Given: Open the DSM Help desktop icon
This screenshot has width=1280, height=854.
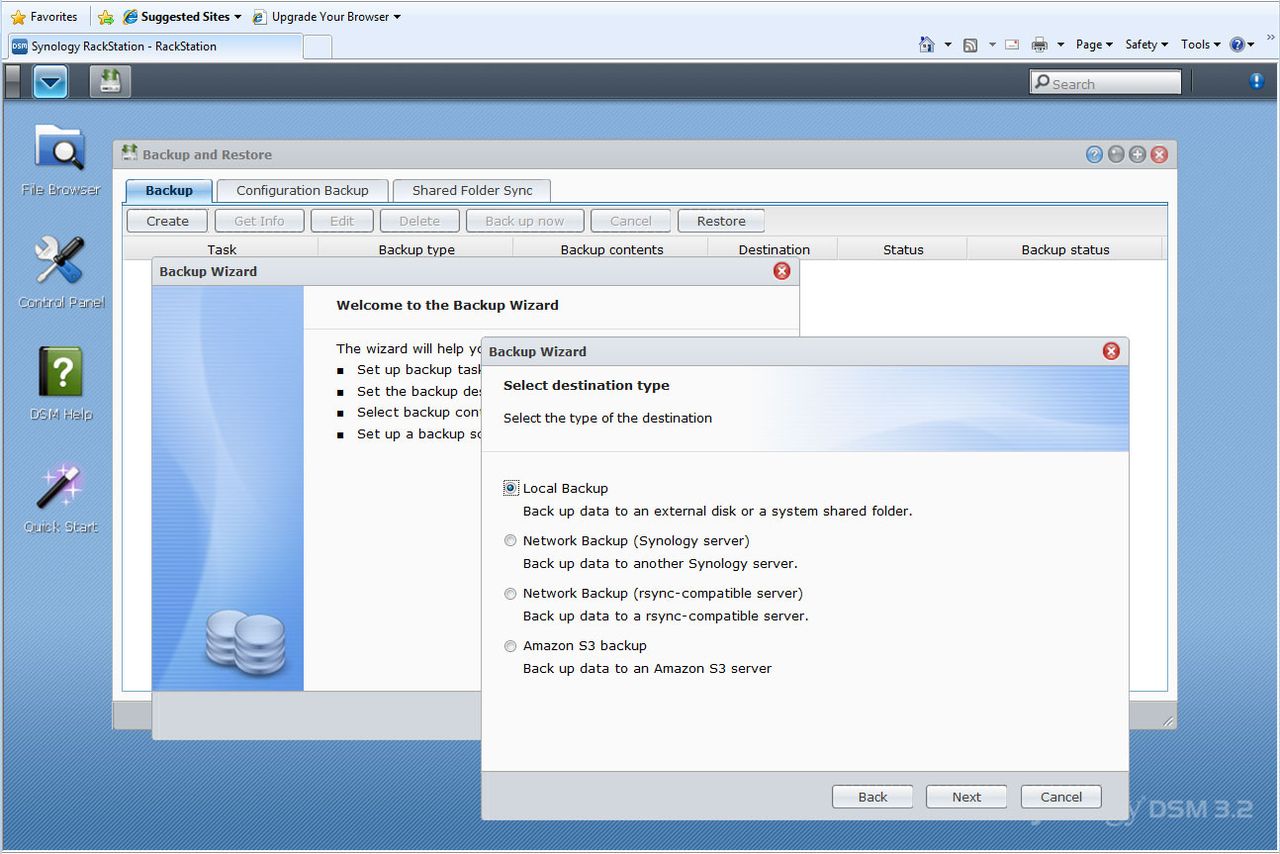Looking at the screenshot, I should click(x=61, y=384).
